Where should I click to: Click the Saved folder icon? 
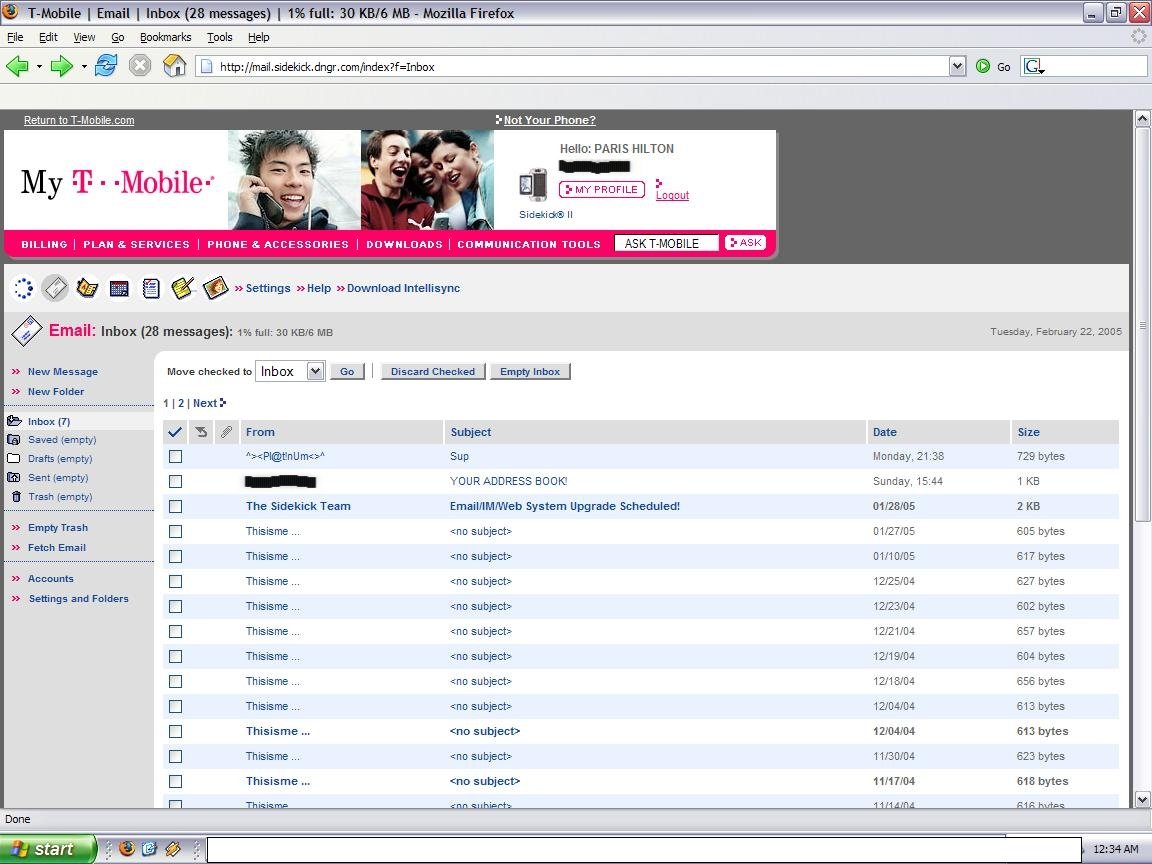(x=13, y=439)
